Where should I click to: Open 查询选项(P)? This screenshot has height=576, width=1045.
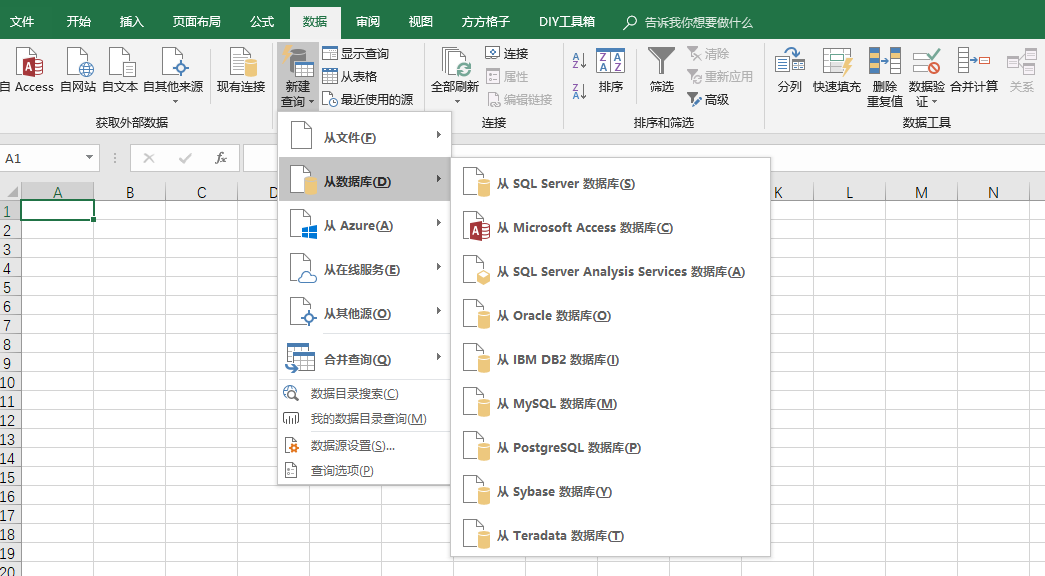(365, 471)
